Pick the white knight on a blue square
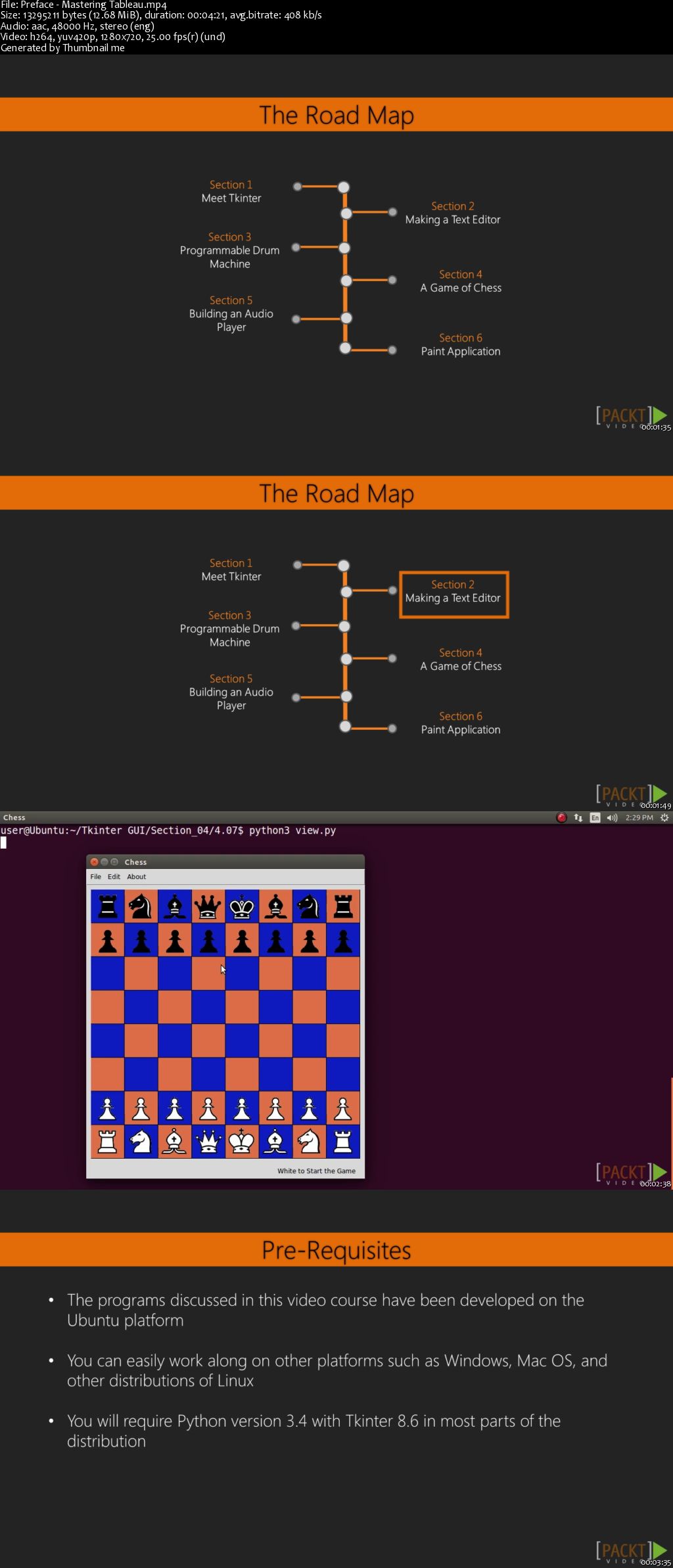 click(141, 1142)
